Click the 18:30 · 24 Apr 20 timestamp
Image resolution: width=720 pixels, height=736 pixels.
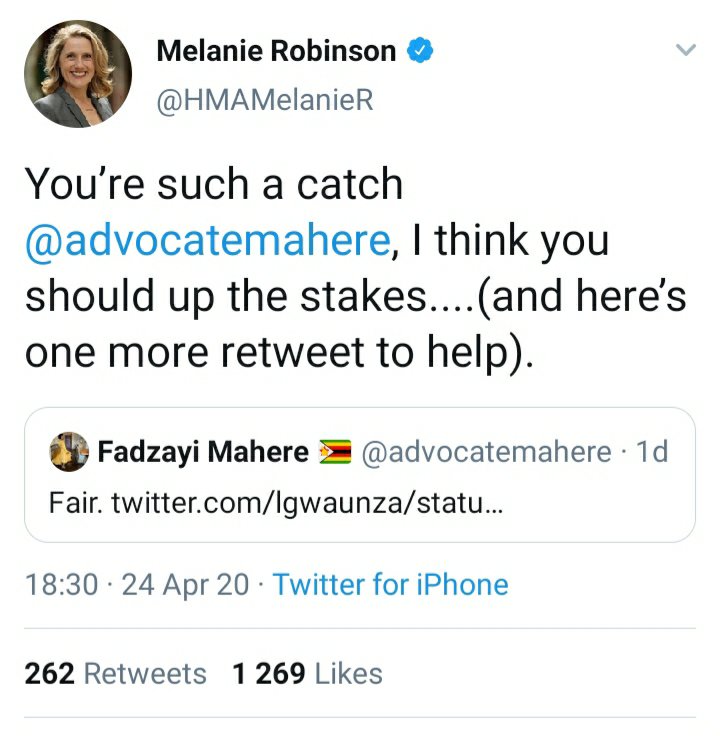(x=136, y=584)
